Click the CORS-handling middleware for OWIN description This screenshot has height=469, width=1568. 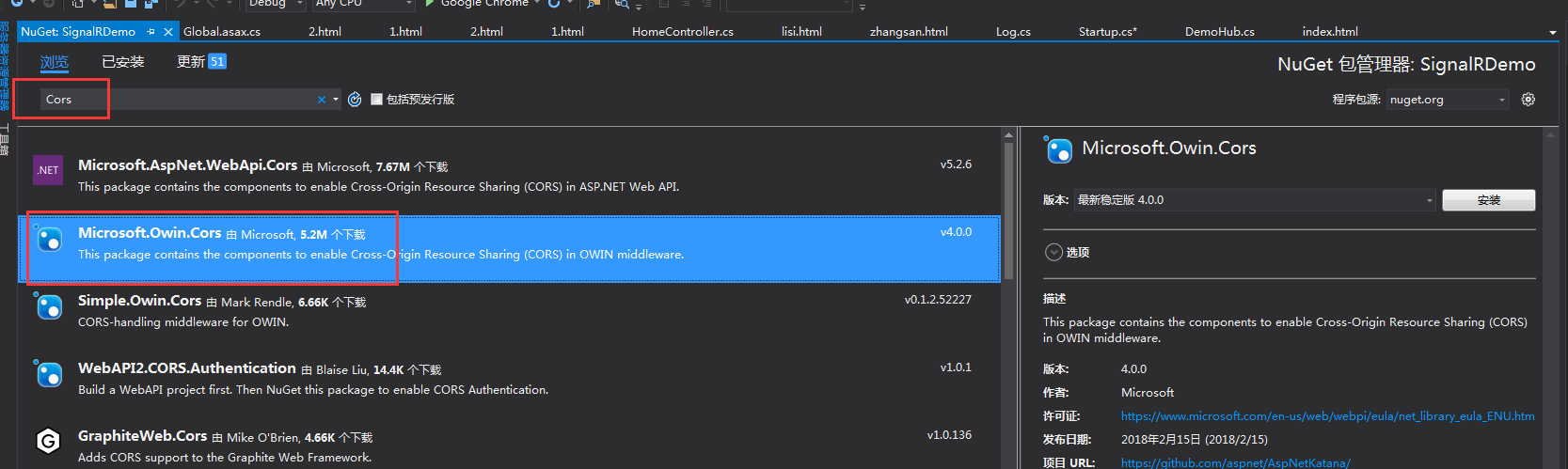[x=183, y=322]
